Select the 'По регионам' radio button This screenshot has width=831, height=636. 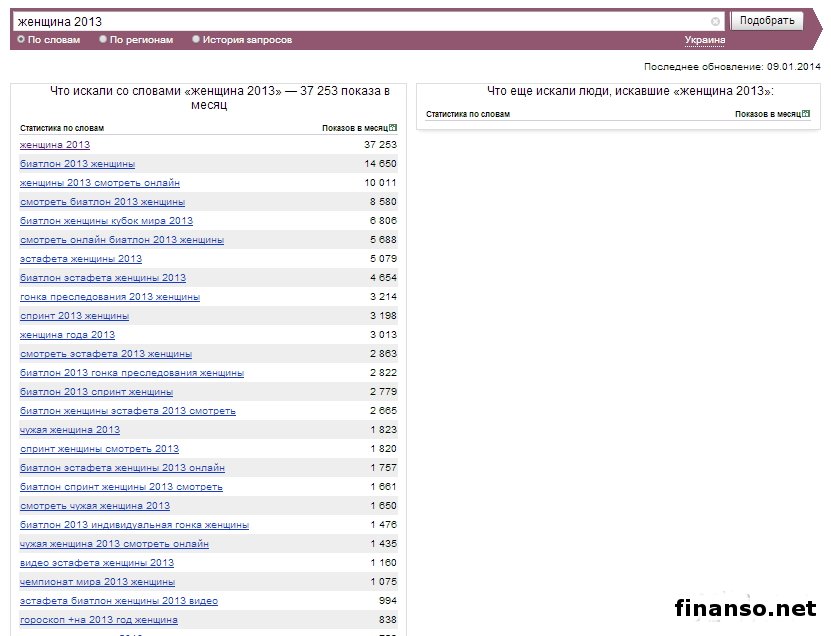[103, 40]
